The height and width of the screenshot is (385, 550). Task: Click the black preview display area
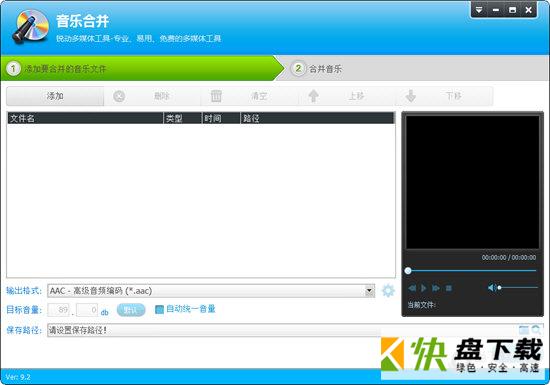click(x=472, y=182)
